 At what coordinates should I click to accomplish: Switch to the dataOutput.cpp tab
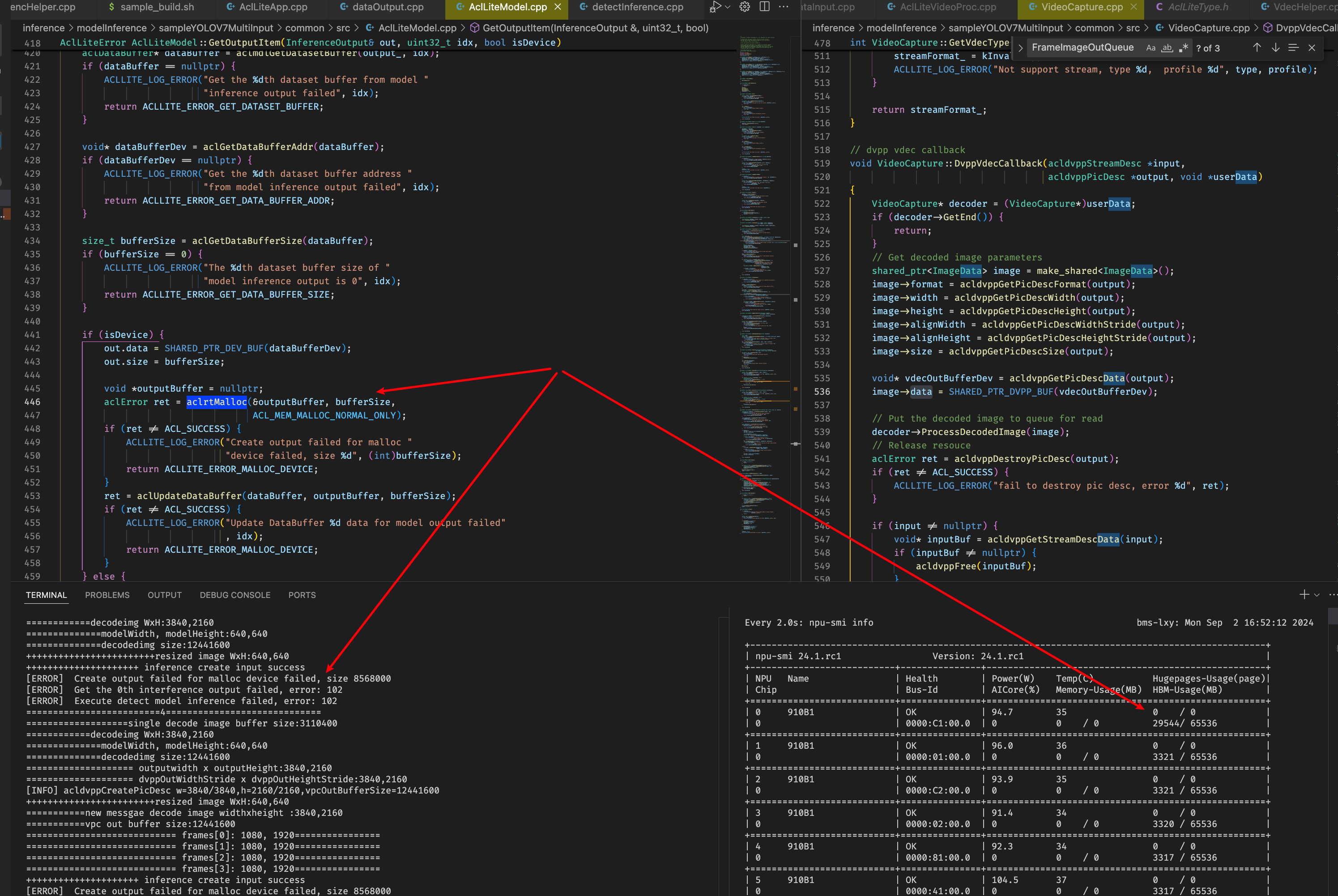click(382, 7)
